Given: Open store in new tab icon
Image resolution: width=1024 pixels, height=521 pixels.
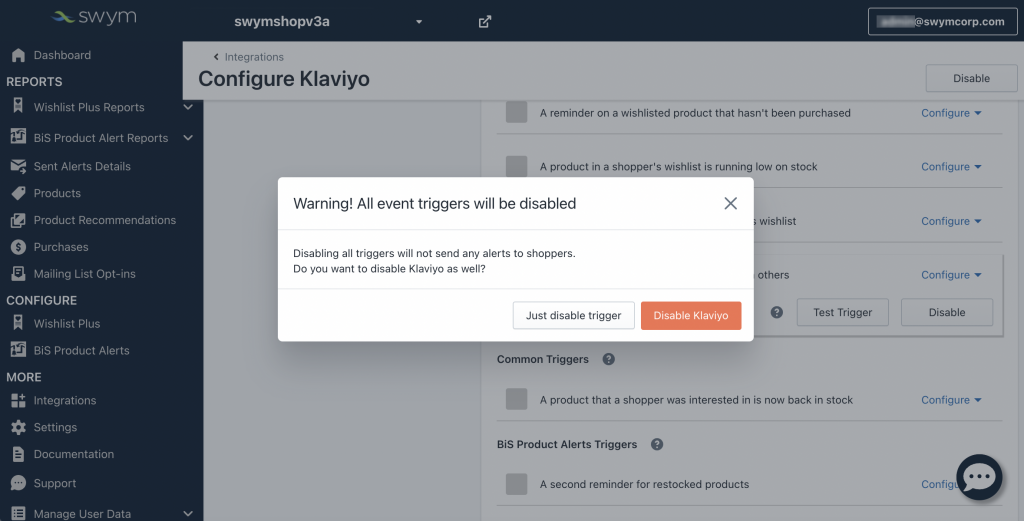Looking at the screenshot, I should 485,22.
